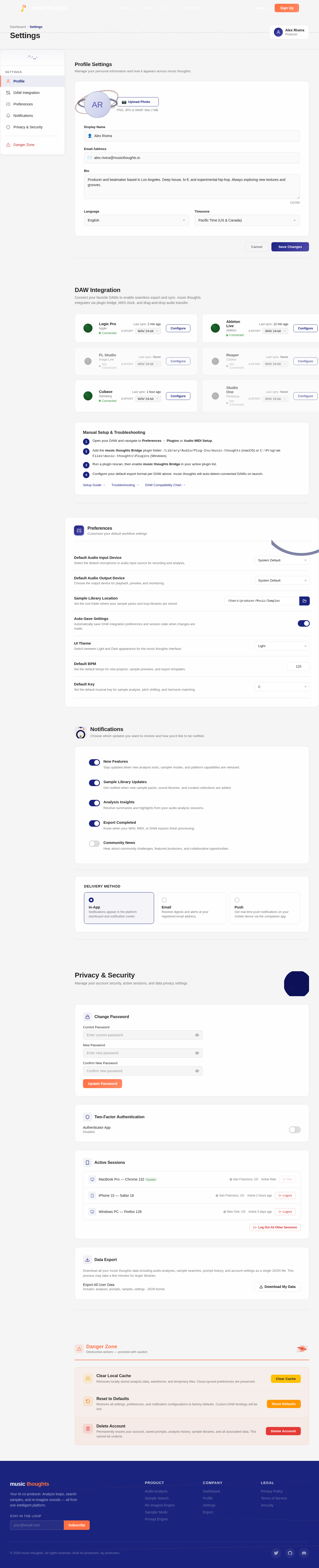This screenshot has width=319, height=1568.
Task: Enable Community News notifications
Action: pyautogui.click(x=94, y=844)
